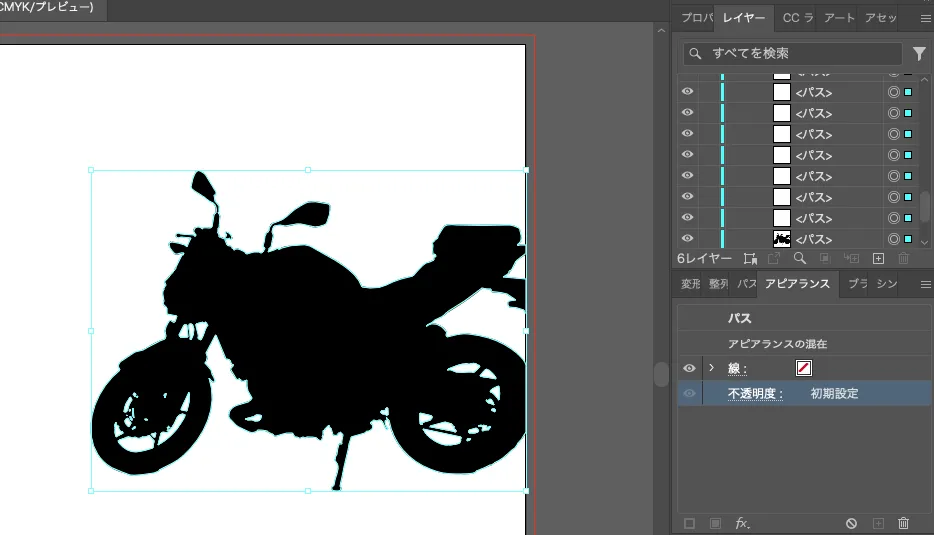
Task: Delete selected item in Appearance panel
Action: point(904,523)
